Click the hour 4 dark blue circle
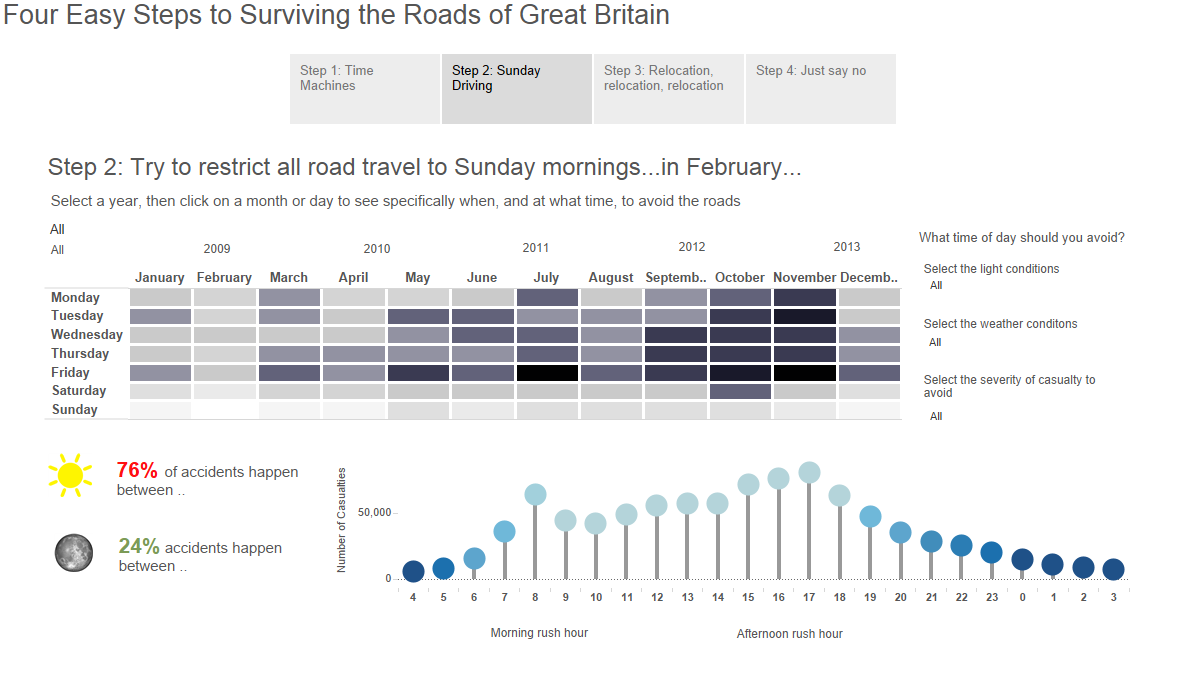The height and width of the screenshot is (684, 1184). click(x=413, y=572)
